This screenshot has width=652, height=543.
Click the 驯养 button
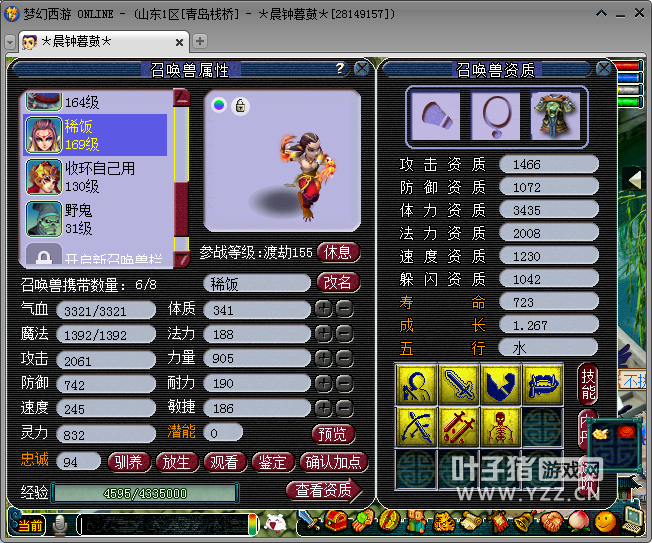[x=129, y=462]
